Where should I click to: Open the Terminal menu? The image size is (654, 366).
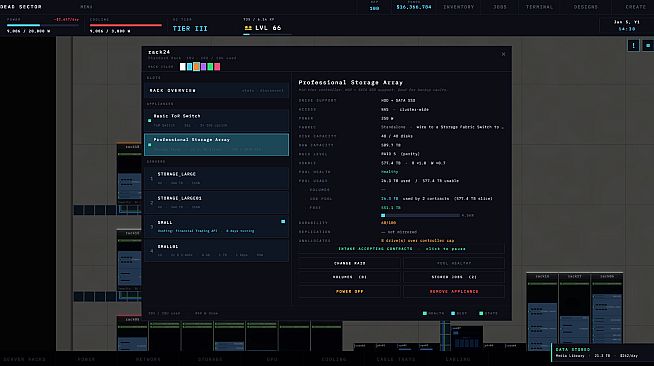pyautogui.click(x=539, y=7)
